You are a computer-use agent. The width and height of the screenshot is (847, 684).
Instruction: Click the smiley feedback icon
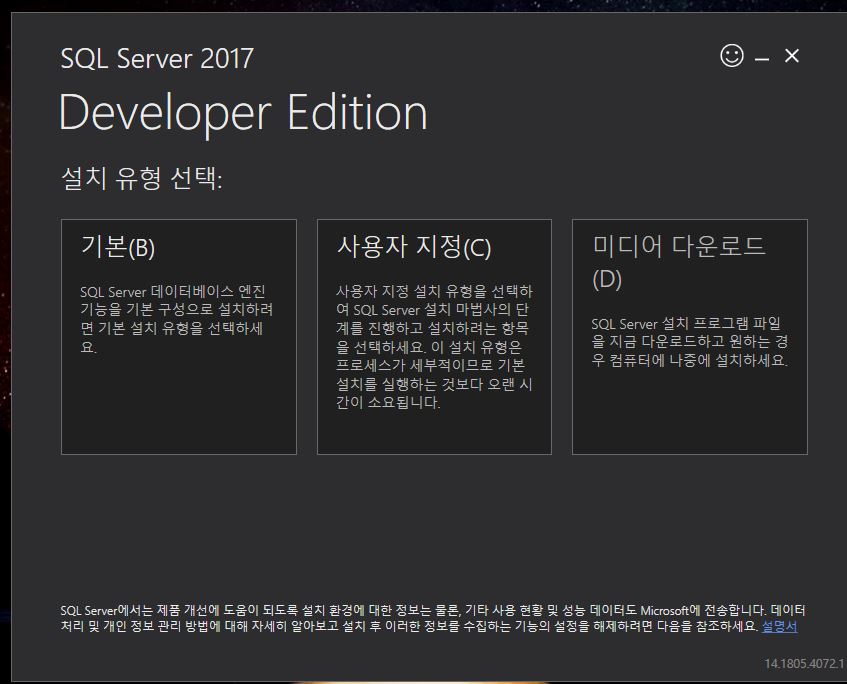(732, 56)
